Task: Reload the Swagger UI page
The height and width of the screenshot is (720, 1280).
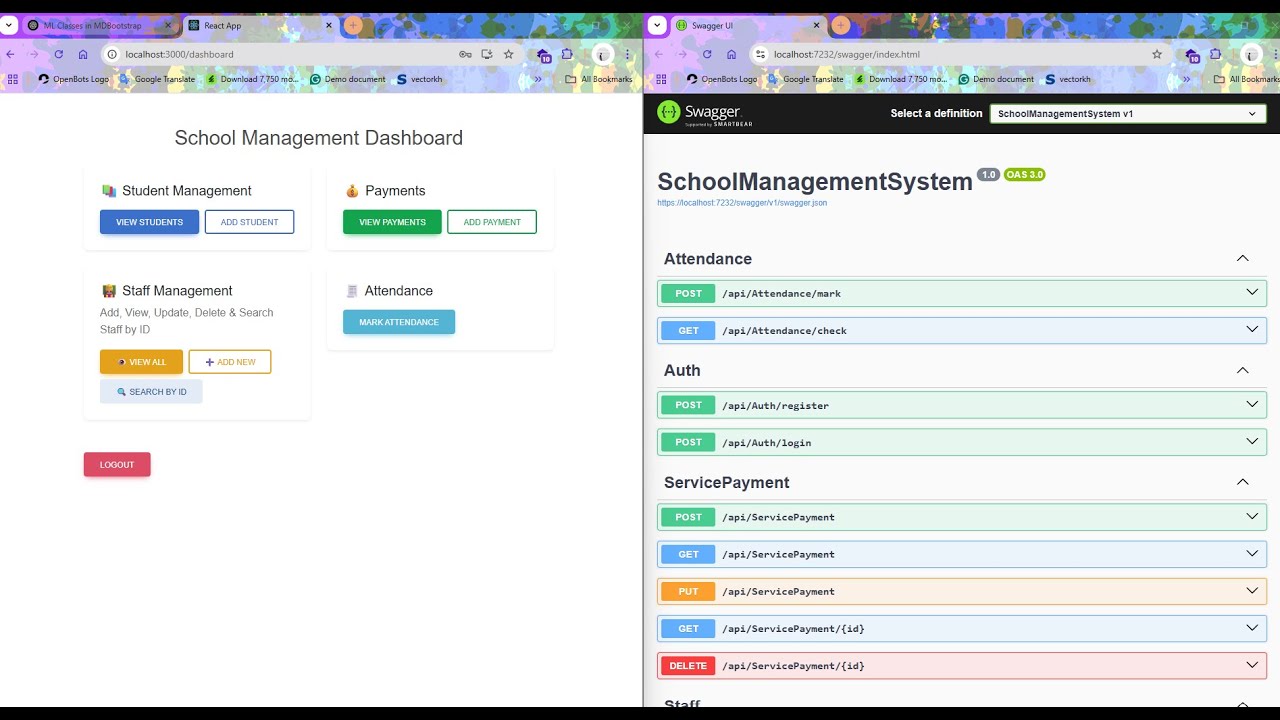Action: click(x=707, y=54)
